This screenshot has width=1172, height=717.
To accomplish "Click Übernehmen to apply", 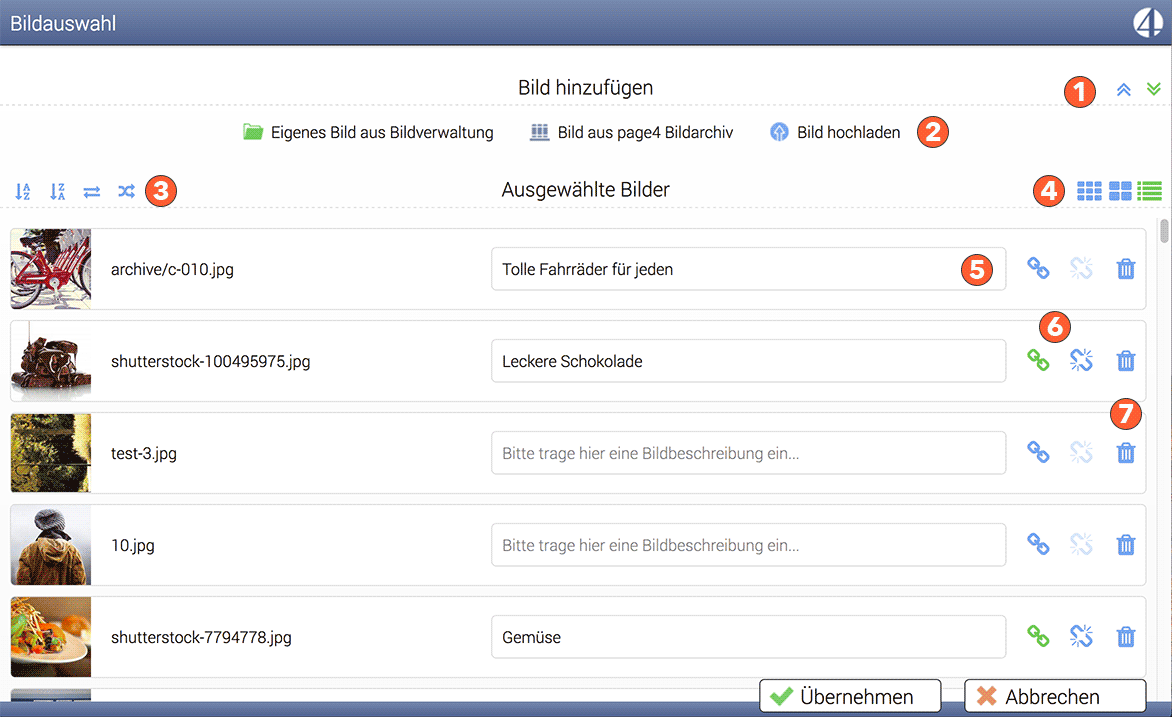I will click(x=850, y=696).
